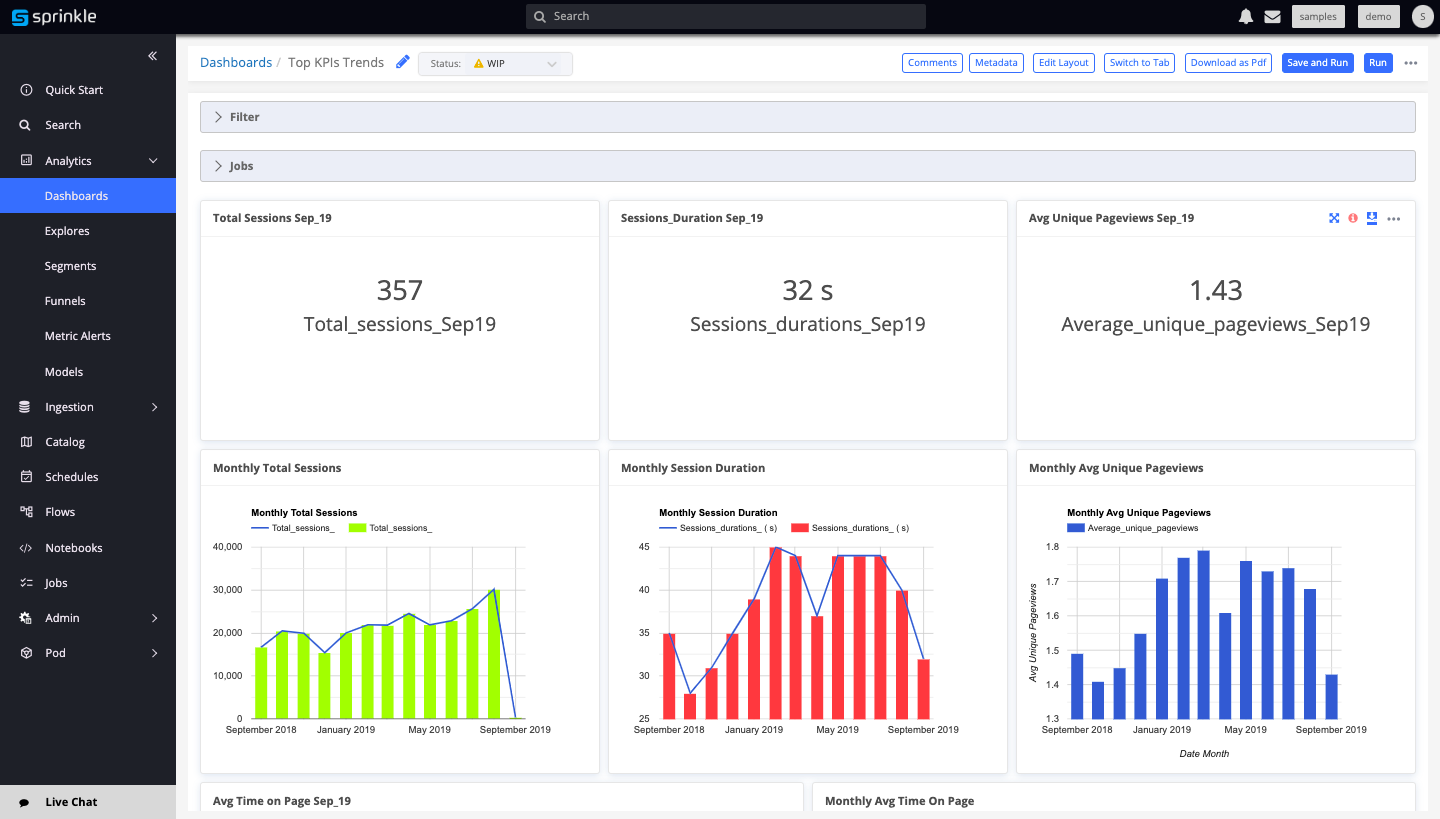Open more options menu on Avg Unique Pageviews widget
The height and width of the screenshot is (819, 1440).
(x=1394, y=218)
